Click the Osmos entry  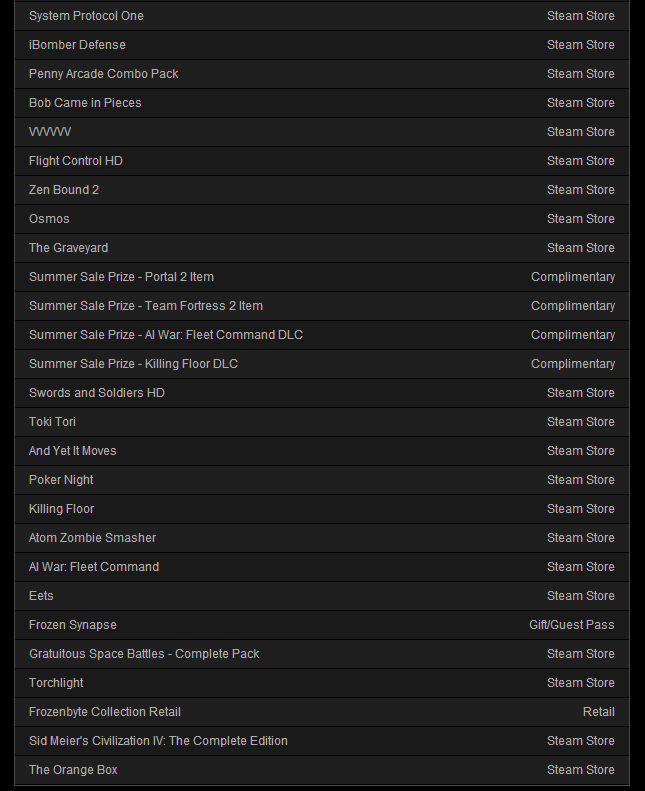322,219
